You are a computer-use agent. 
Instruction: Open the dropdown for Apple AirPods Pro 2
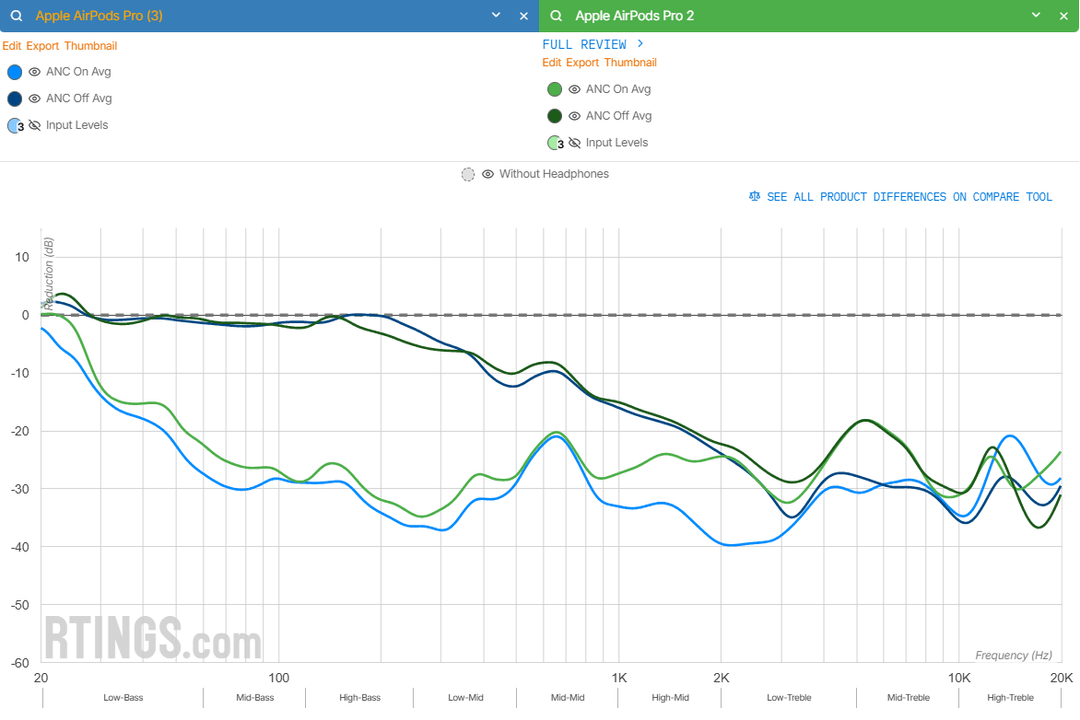pos(1035,15)
